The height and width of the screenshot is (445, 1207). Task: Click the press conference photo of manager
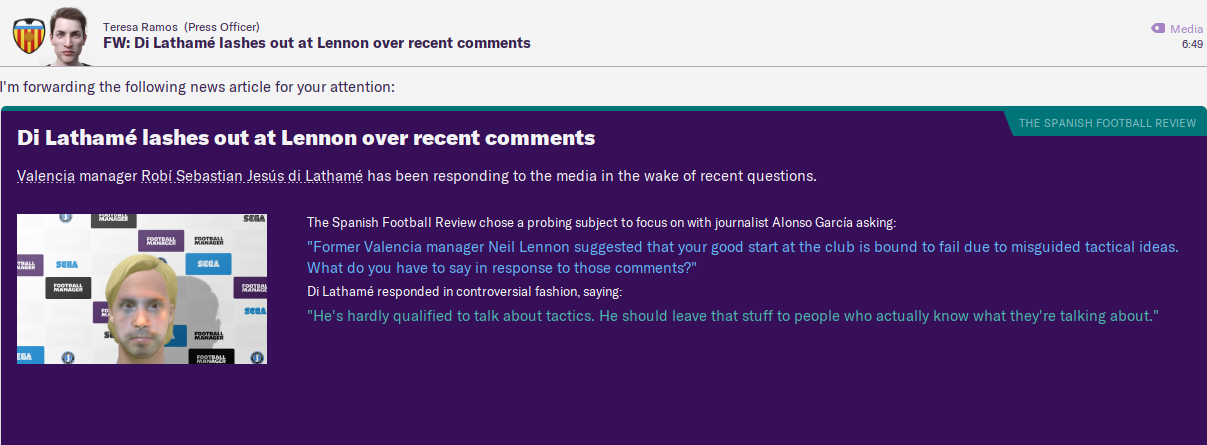142,289
